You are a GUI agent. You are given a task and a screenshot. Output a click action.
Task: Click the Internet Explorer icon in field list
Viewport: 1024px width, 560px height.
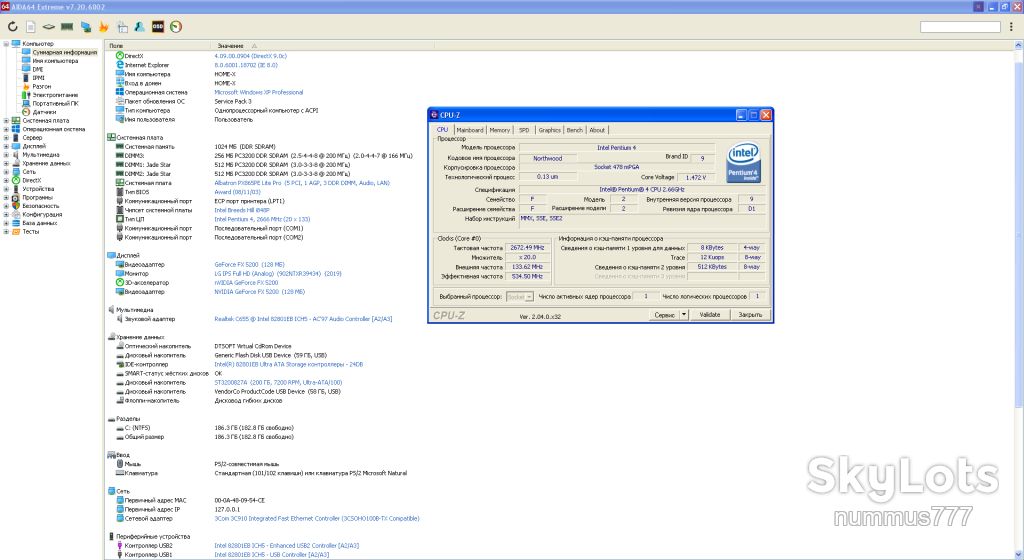point(120,65)
